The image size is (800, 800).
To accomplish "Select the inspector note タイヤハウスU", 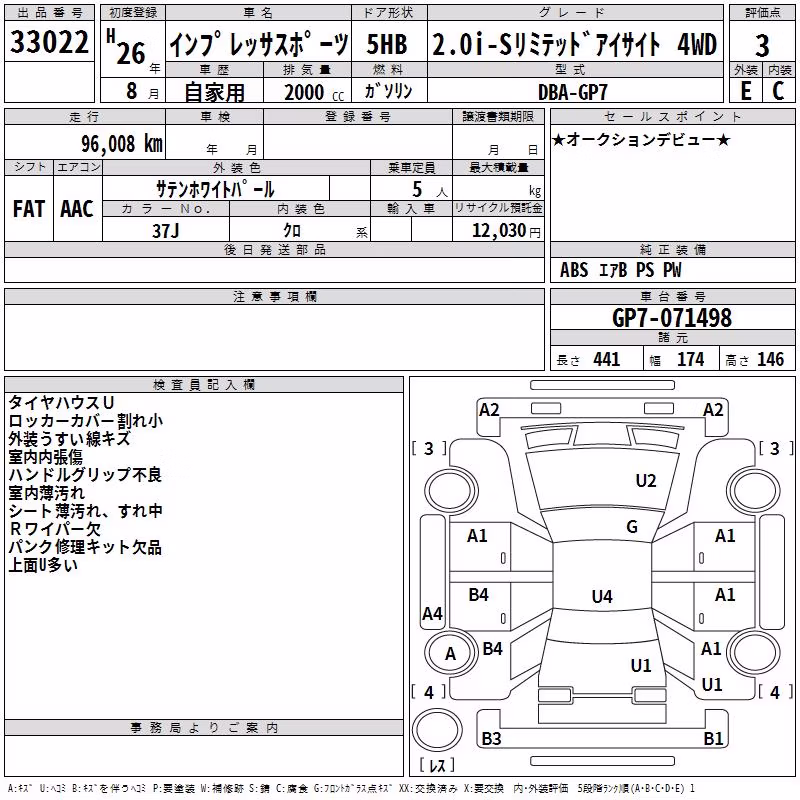I will point(61,403).
